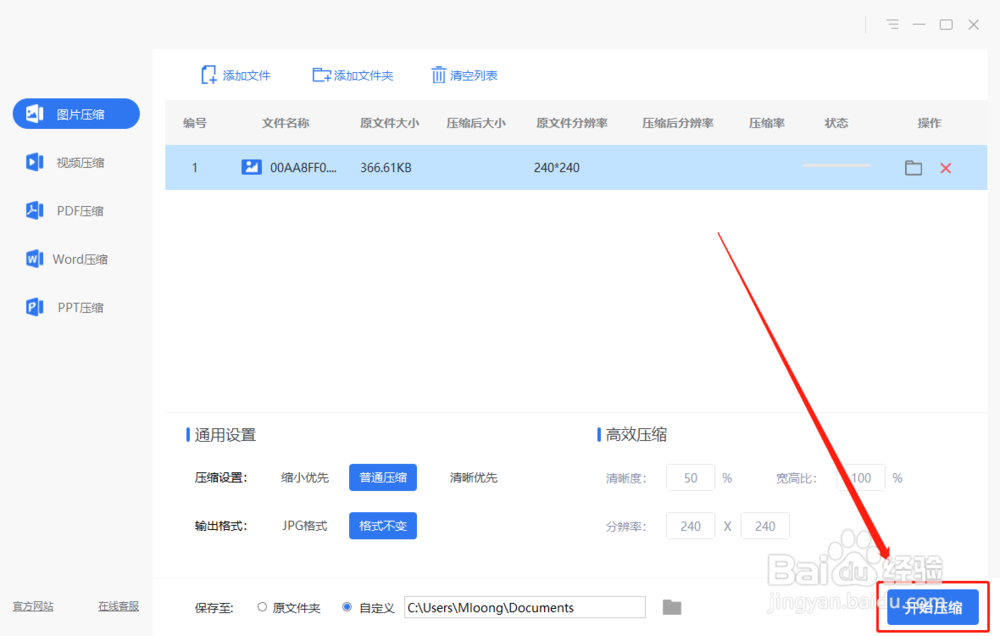
Task: Click the 添加文件 add-file icon
Action: (x=208, y=74)
